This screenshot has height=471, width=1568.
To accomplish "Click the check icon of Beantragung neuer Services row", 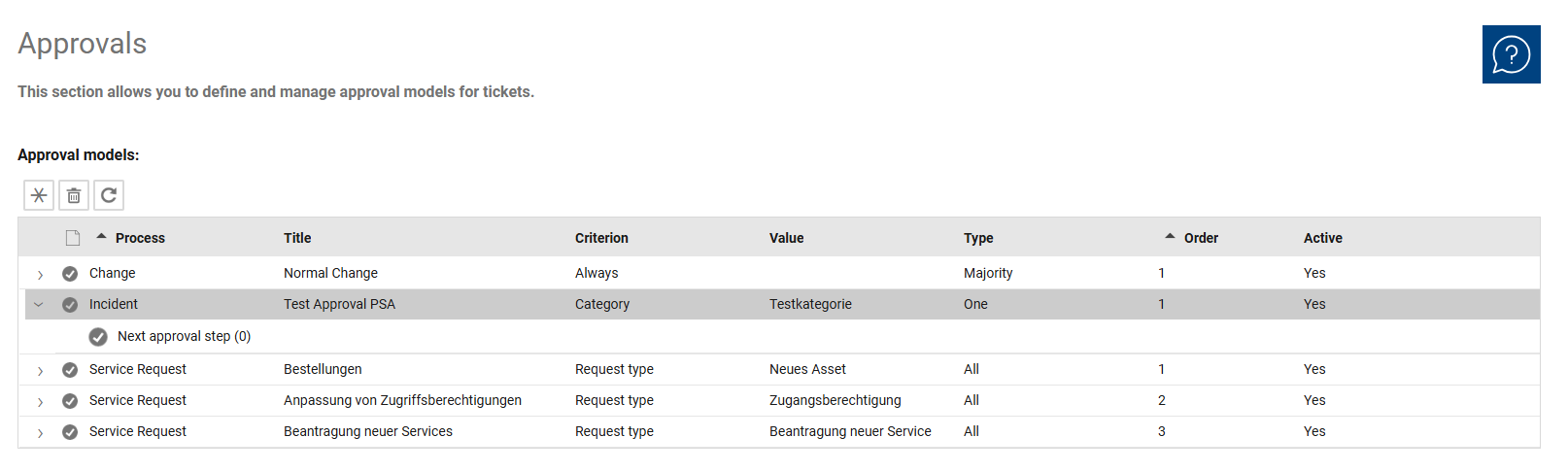I will point(70,432).
